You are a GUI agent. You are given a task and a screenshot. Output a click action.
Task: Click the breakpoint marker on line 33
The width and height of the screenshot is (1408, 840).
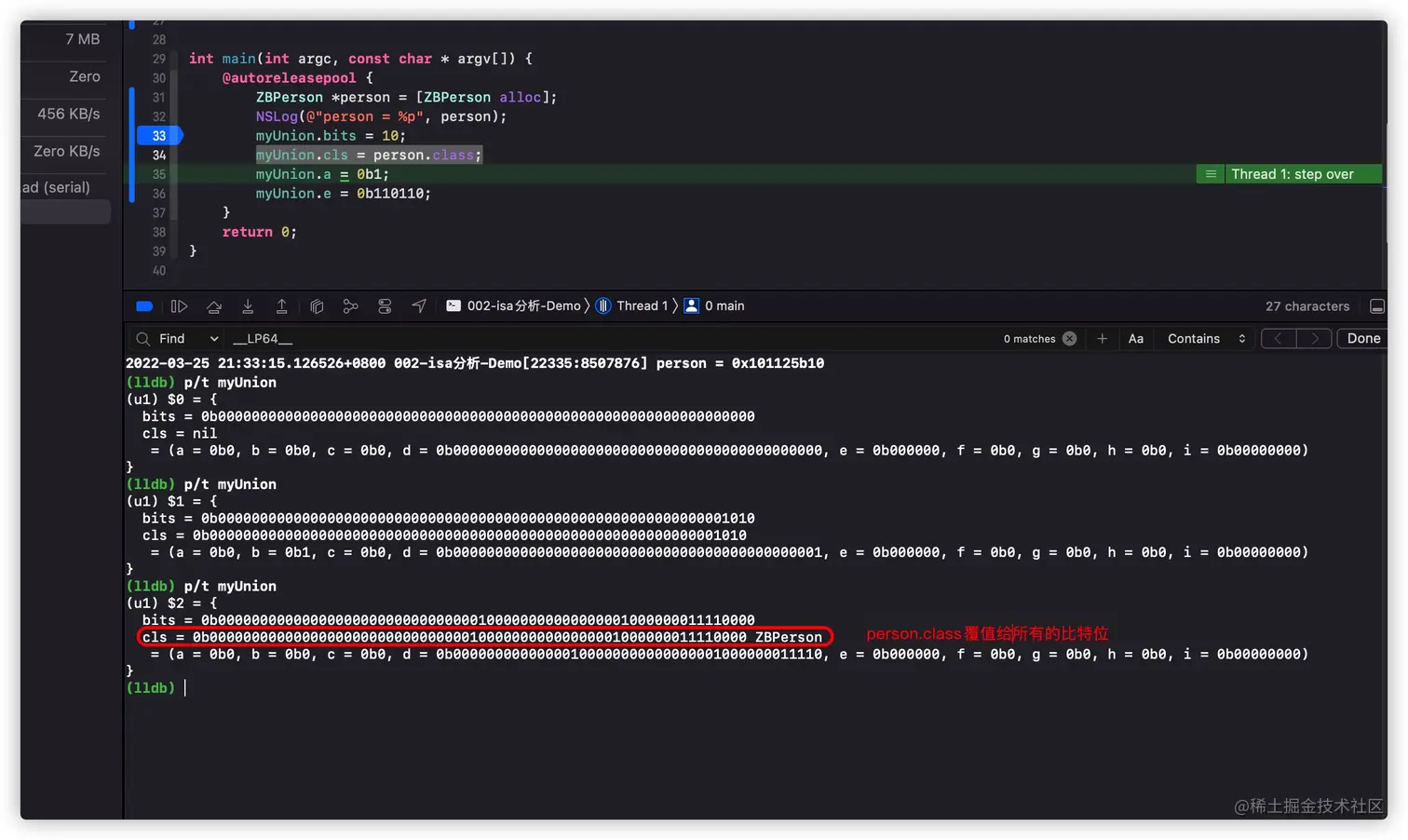point(160,136)
